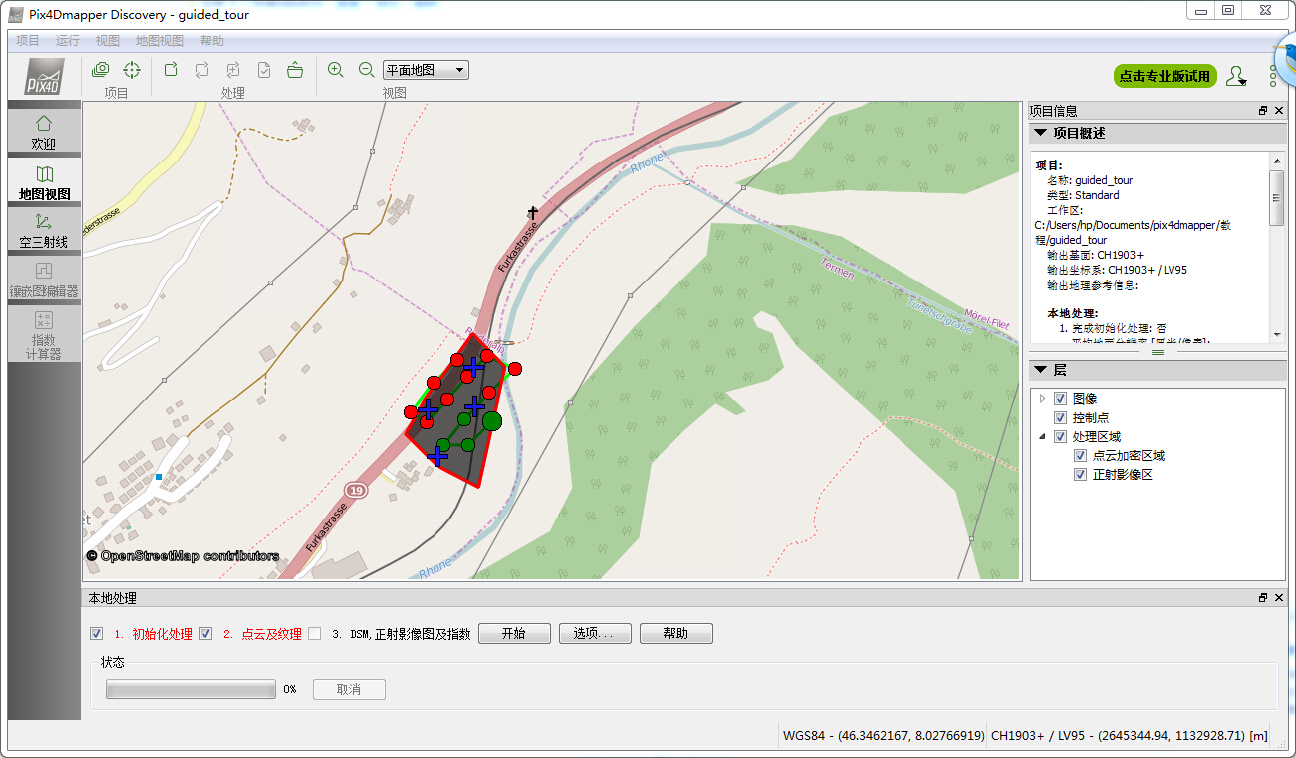Click the 名称: guided_tour text
1296x758 pixels.
(x=1090, y=180)
